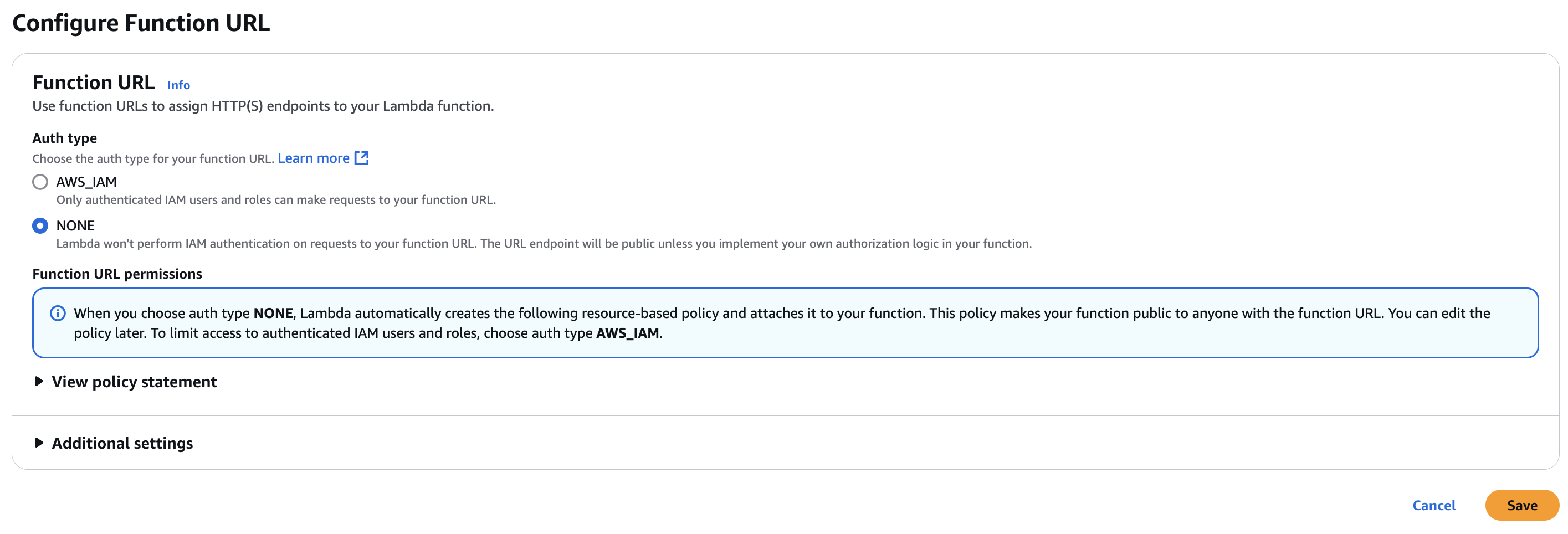Click the View policy statement heading text

tap(134, 382)
